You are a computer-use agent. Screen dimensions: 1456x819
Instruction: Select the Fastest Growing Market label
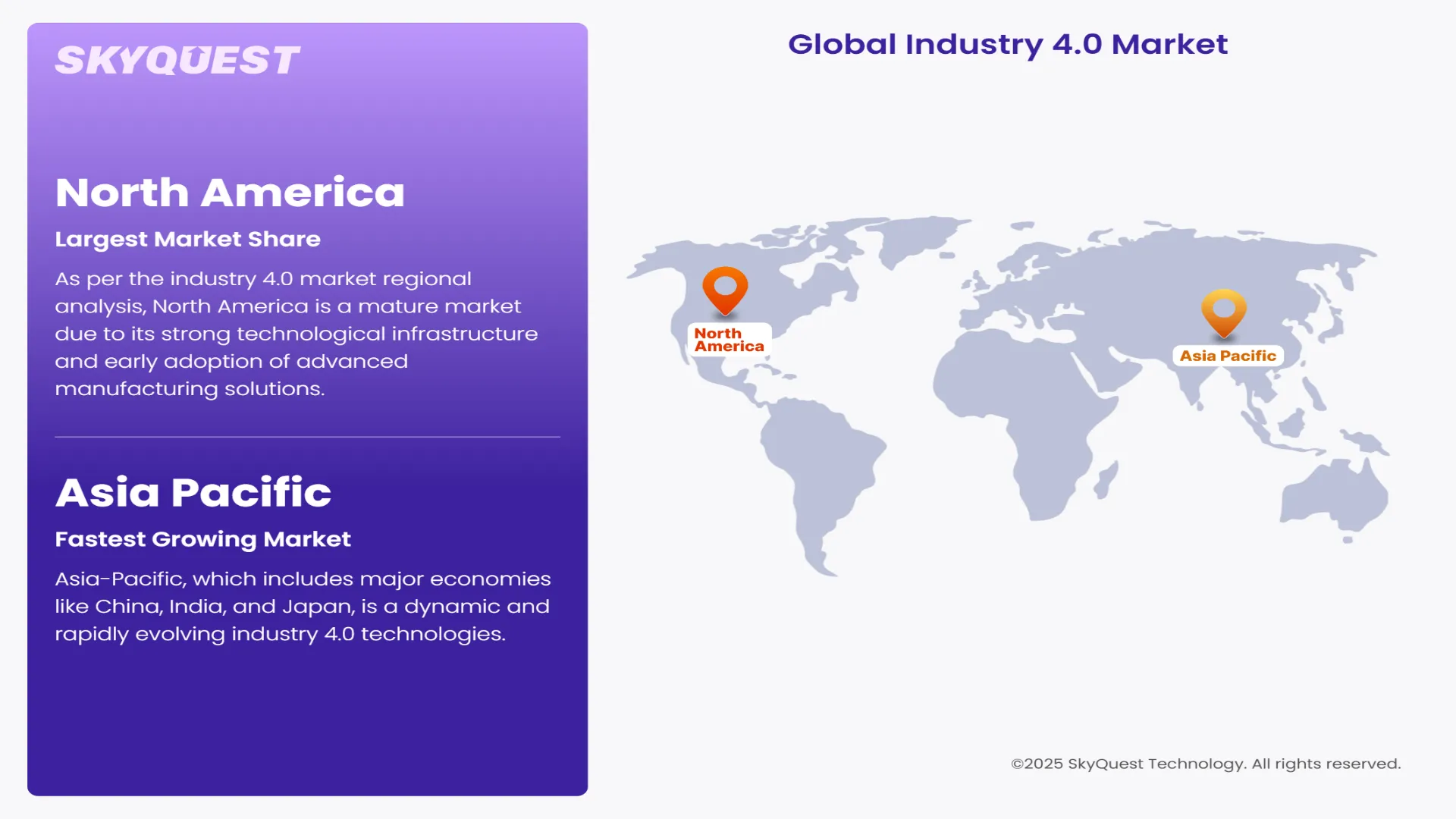202,539
